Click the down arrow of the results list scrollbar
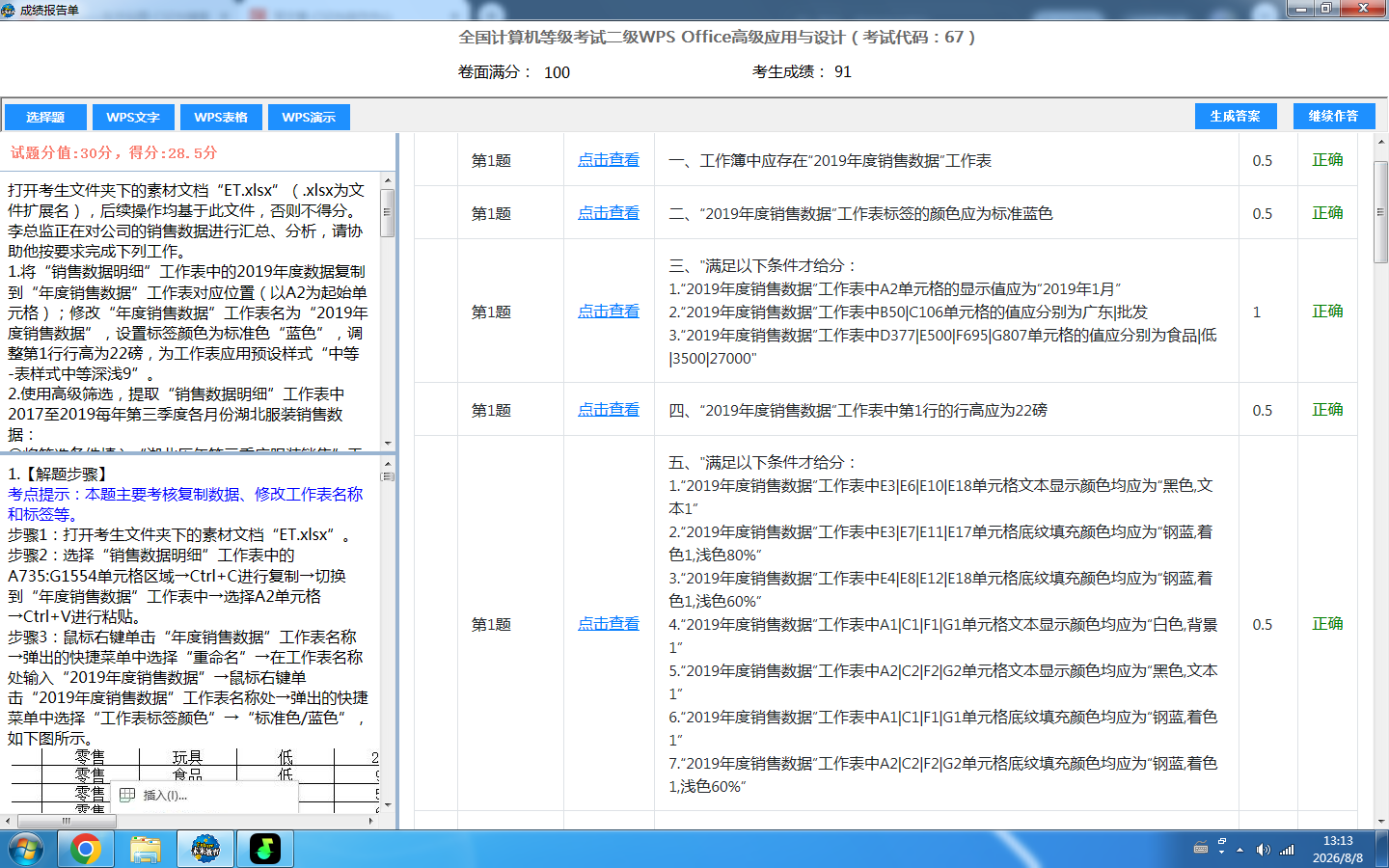Viewport: 1389px width, 868px height. coord(1381,823)
